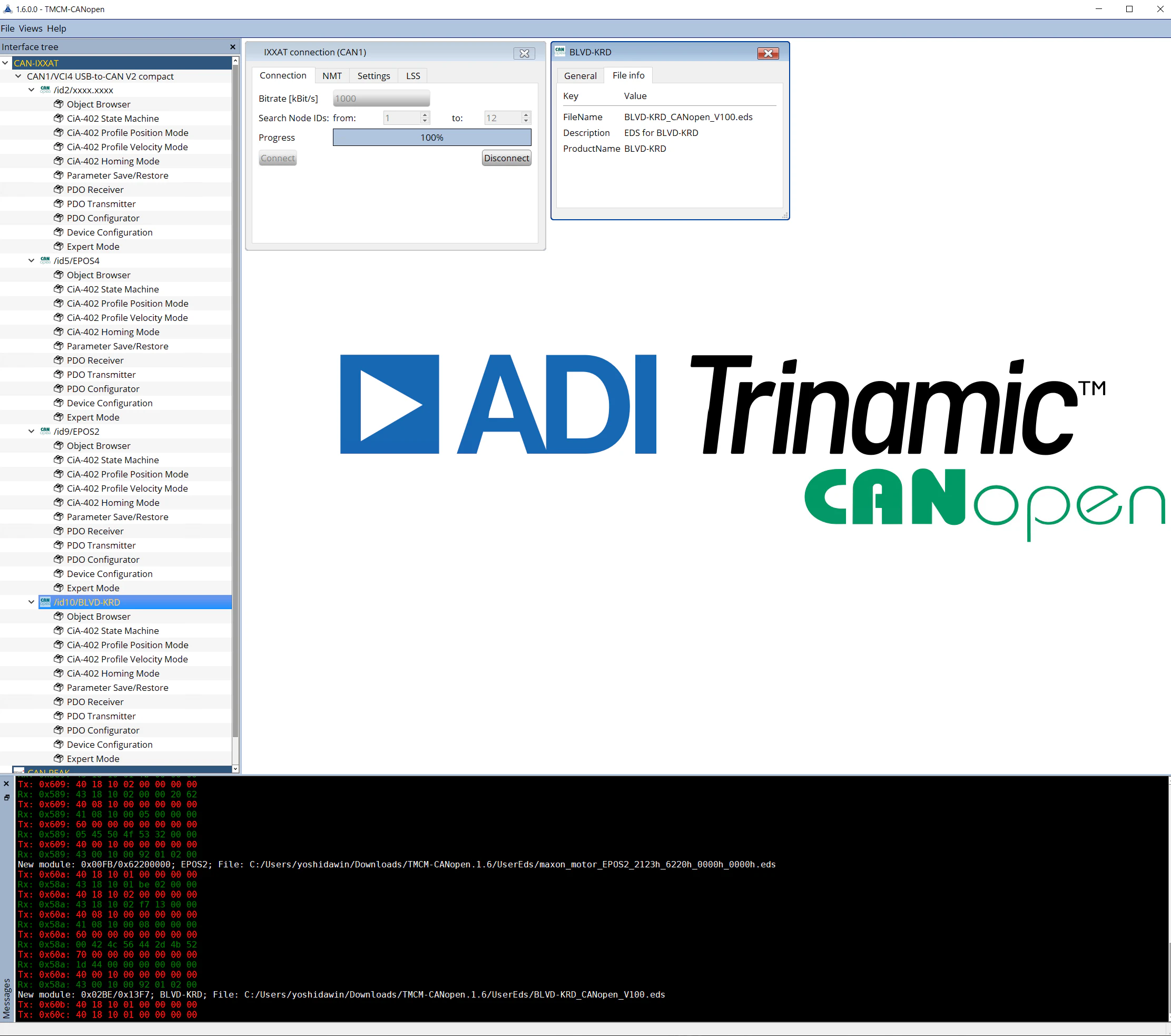Collapse the /id9/EPOS2 node
Image resolution: width=1171 pixels, height=1036 pixels.
32,432
